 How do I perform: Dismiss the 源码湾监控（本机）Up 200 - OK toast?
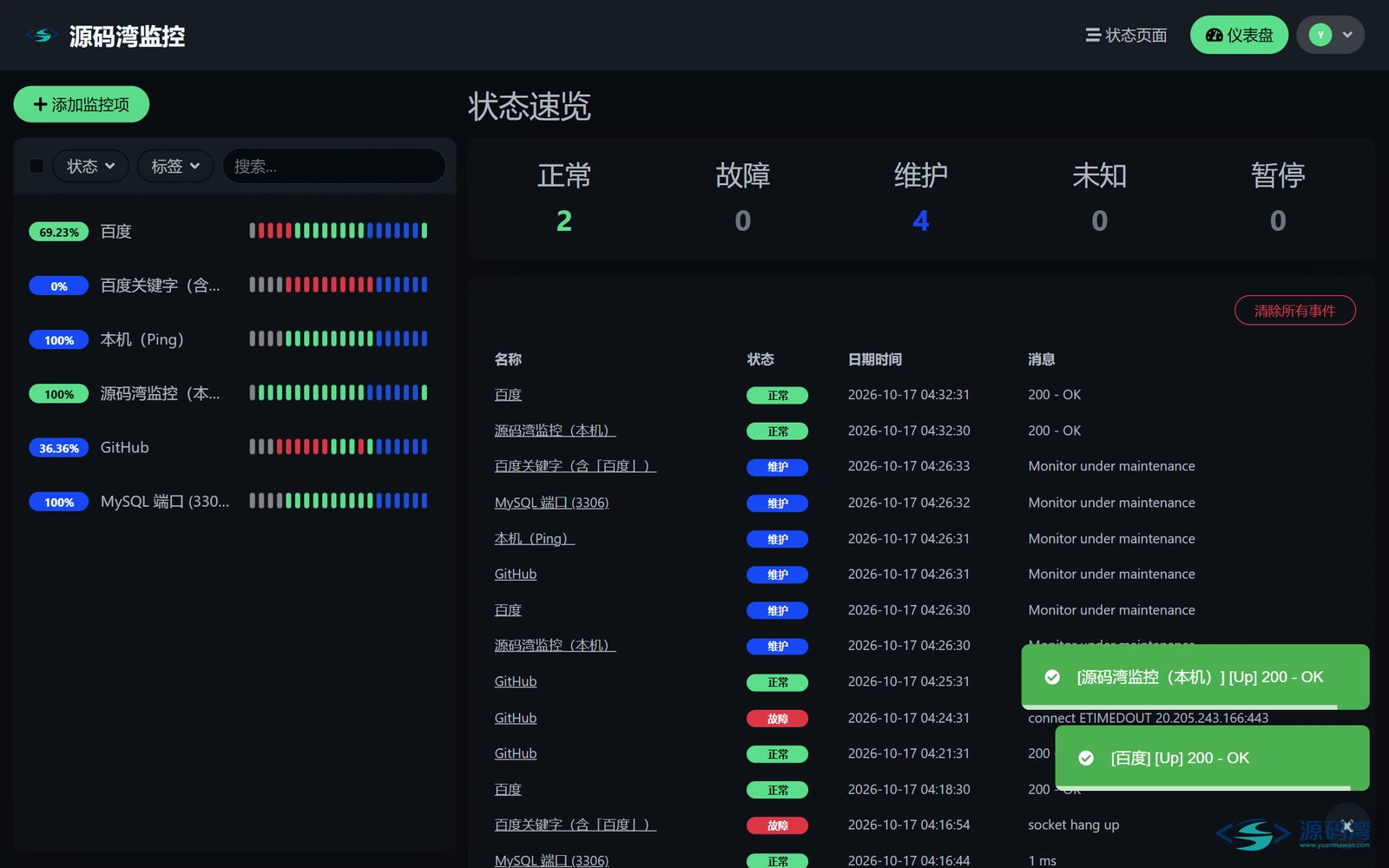(x=1195, y=677)
